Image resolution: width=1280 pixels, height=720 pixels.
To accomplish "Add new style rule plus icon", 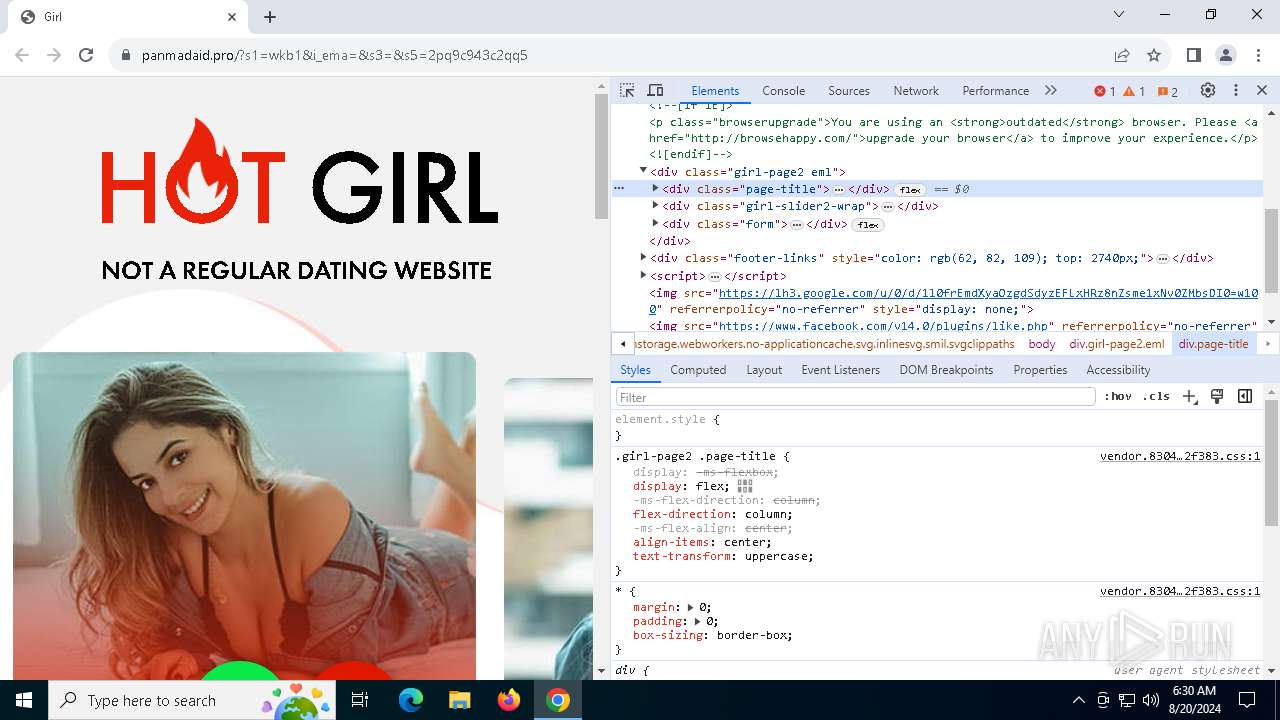I will tap(1189, 397).
